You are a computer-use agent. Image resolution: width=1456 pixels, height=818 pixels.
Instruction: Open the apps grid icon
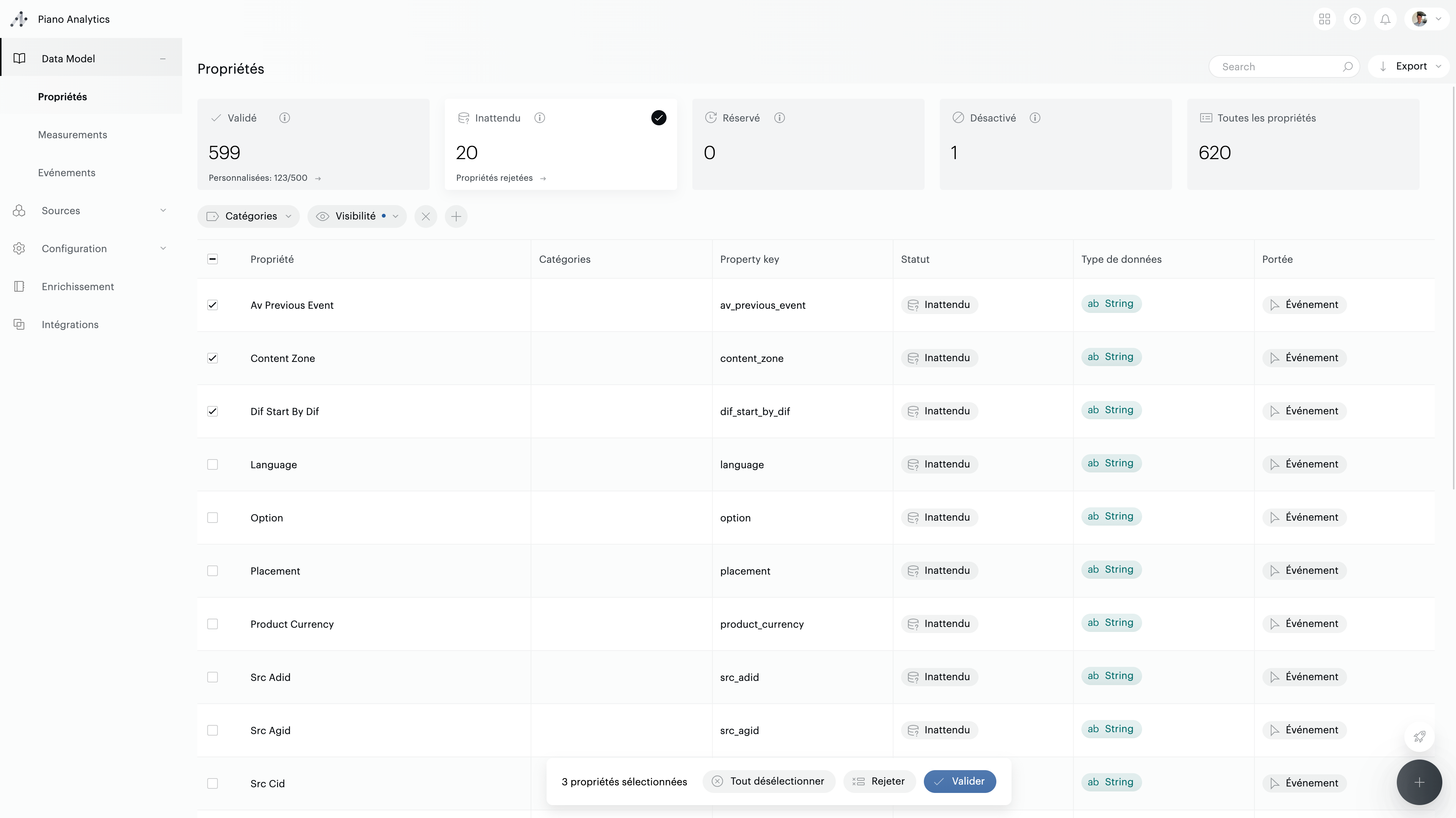tap(1324, 19)
